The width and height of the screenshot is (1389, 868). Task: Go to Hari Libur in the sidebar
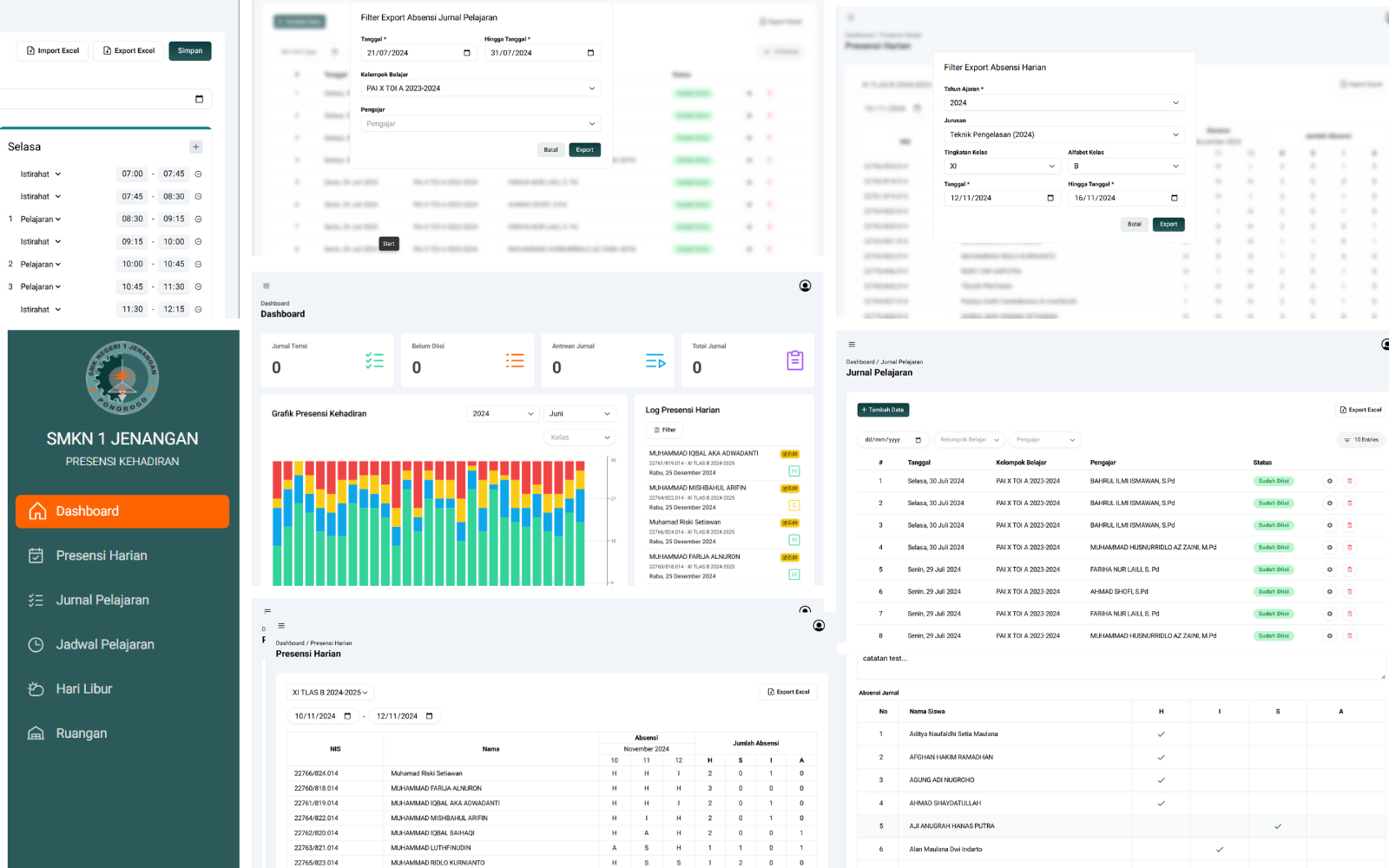pyautogui.click(x=84, y=689)
